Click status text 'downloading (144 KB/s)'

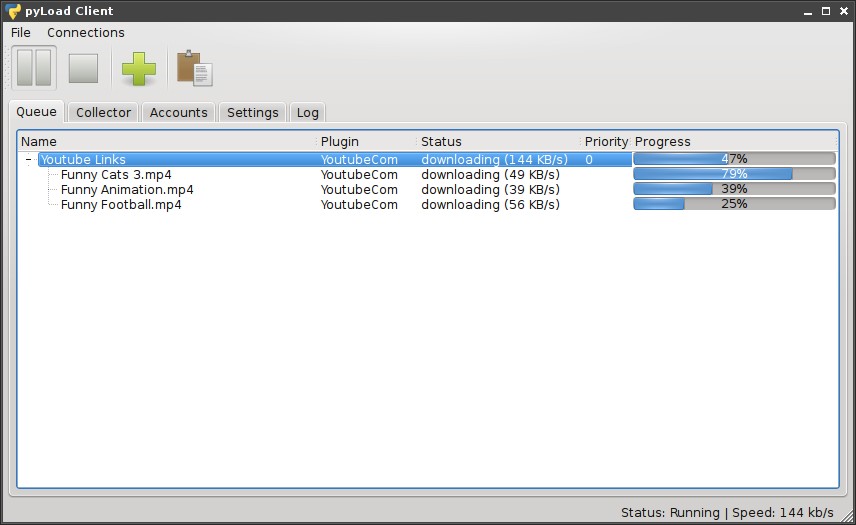[x=495, y=159]
